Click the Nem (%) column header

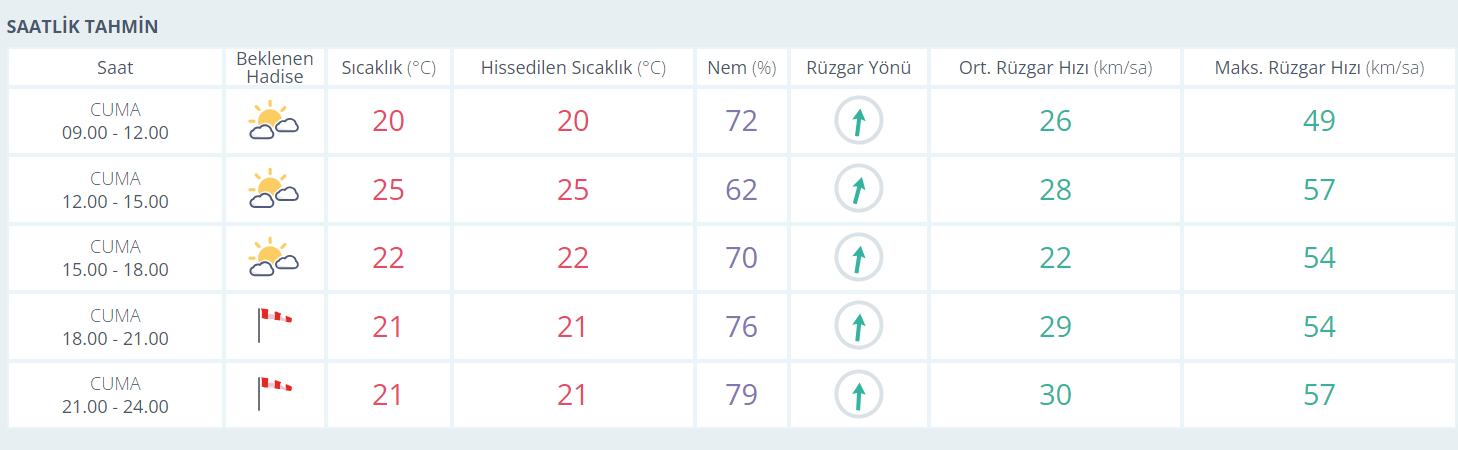[741, 68]
